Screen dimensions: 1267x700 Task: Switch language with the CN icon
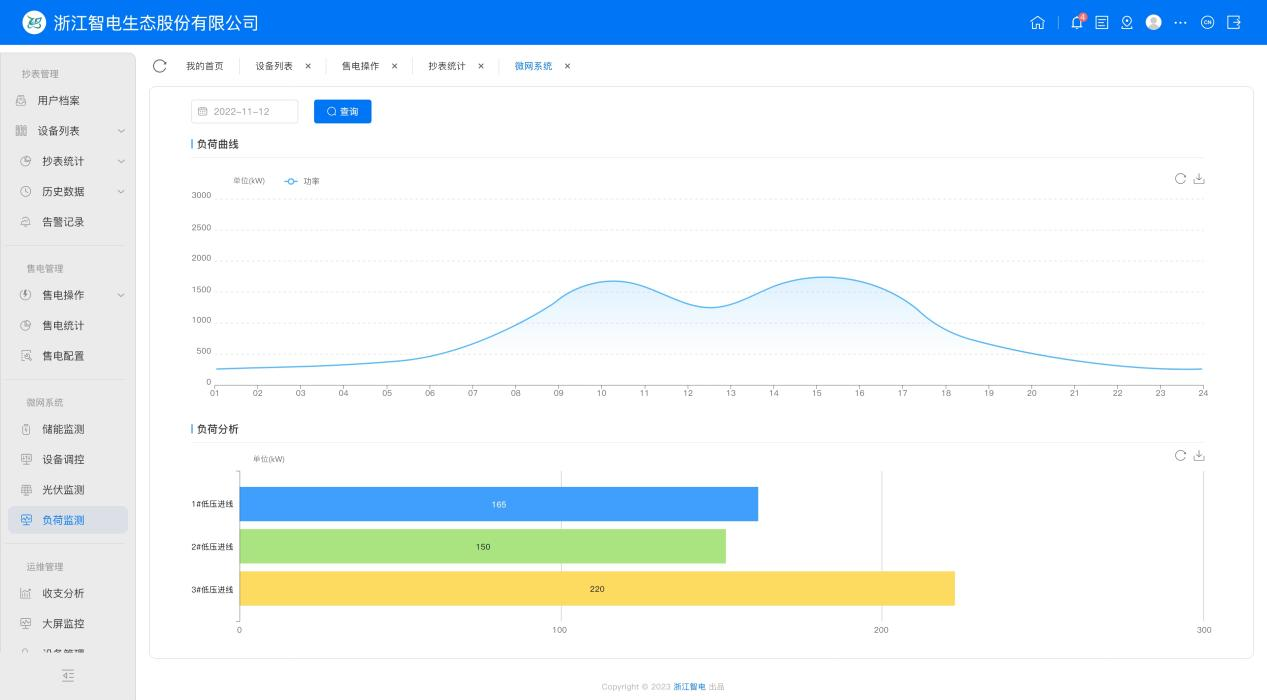coord(1207,23)
